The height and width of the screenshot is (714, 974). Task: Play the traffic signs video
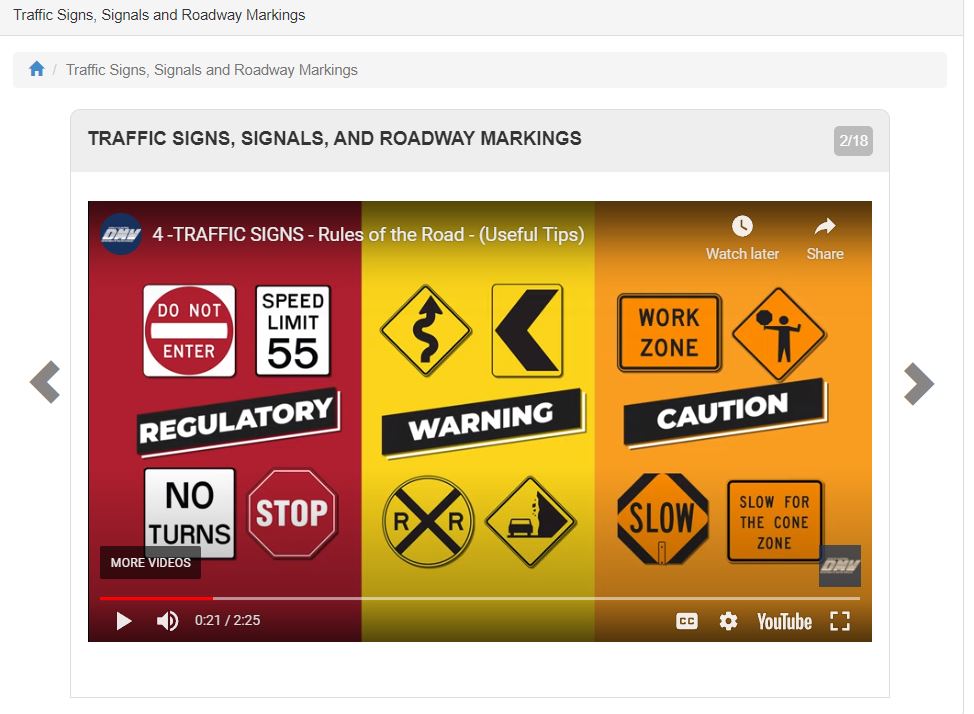point(124,621)
